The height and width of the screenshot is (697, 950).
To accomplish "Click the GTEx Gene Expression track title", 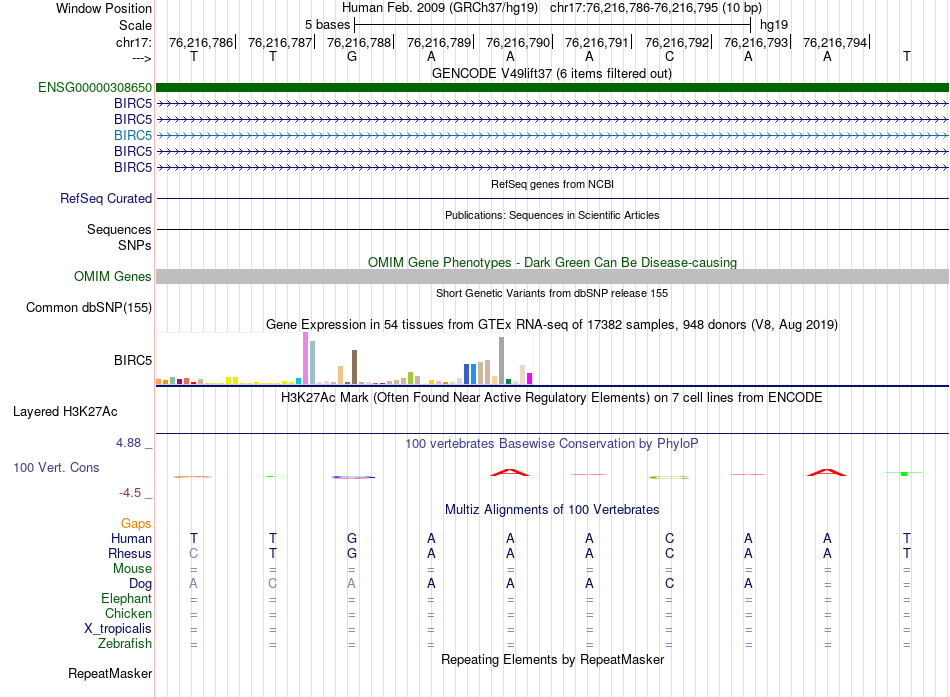I will [552, 324].
